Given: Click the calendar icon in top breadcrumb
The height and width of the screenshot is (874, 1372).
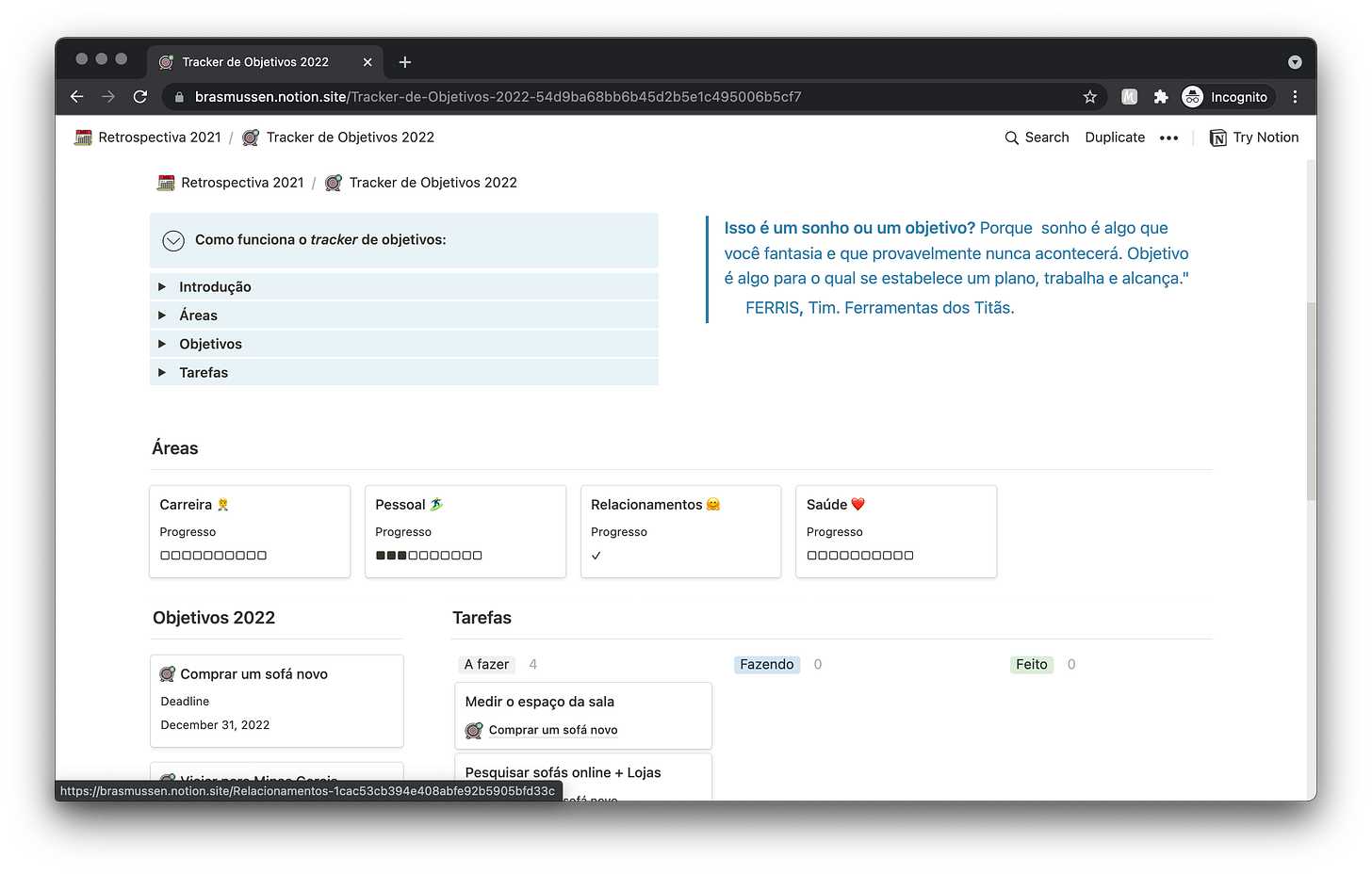Looking at the screenshot, I should [84, 138].
